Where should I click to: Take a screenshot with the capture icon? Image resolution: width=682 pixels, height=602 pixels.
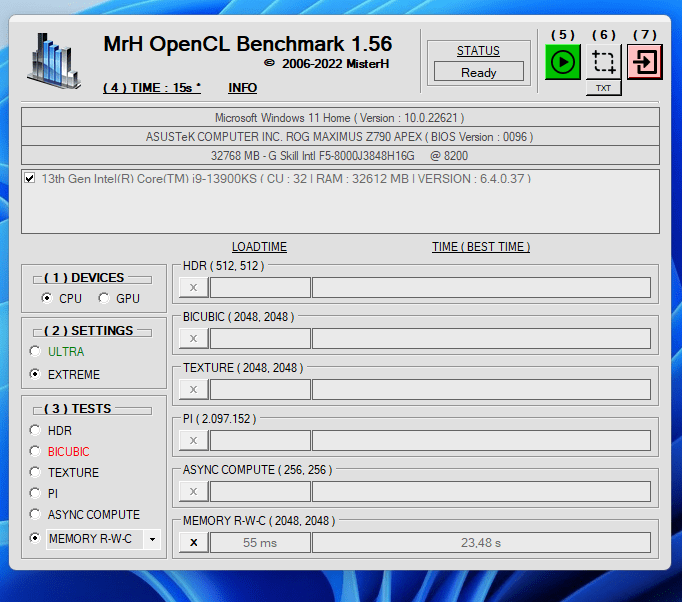tap(604, 62)
